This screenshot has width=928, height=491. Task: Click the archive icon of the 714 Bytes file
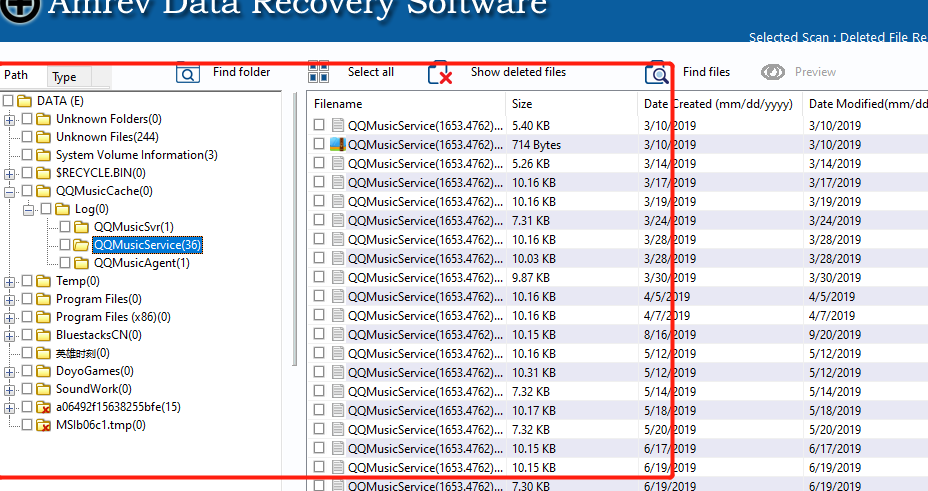coord(337,144)
